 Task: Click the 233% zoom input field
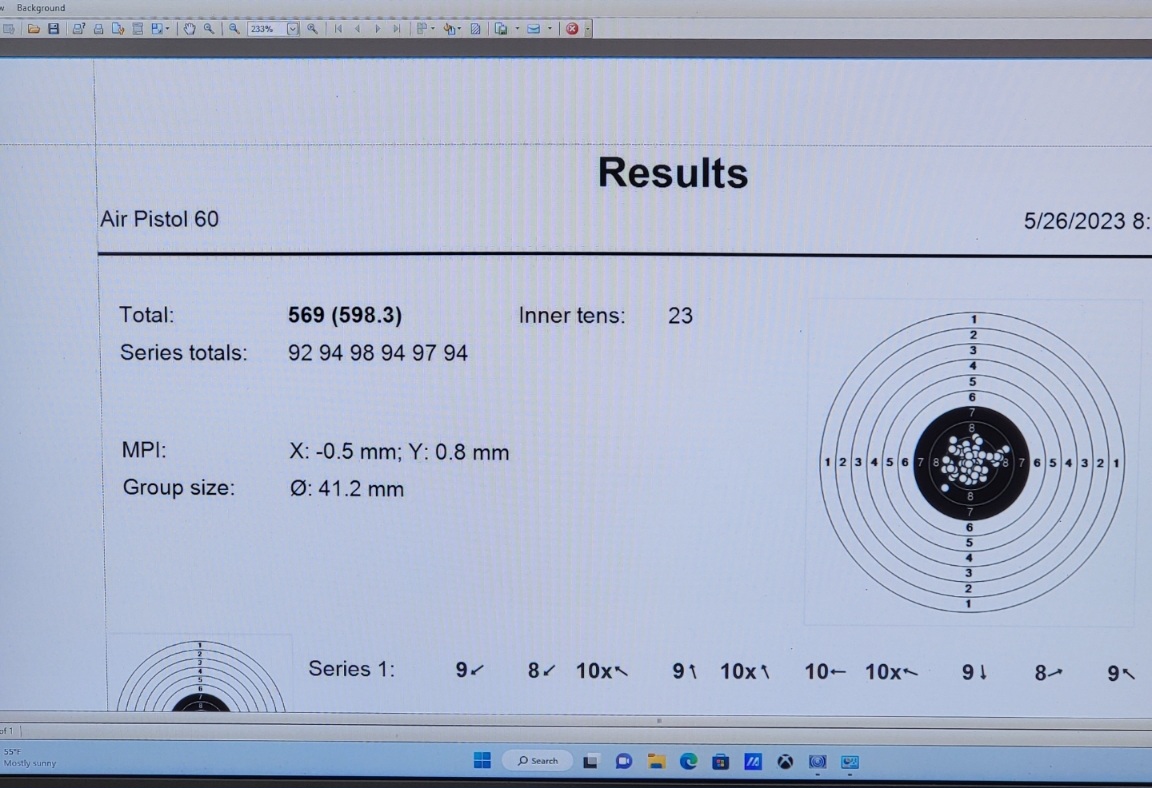[x=267, y=29]
